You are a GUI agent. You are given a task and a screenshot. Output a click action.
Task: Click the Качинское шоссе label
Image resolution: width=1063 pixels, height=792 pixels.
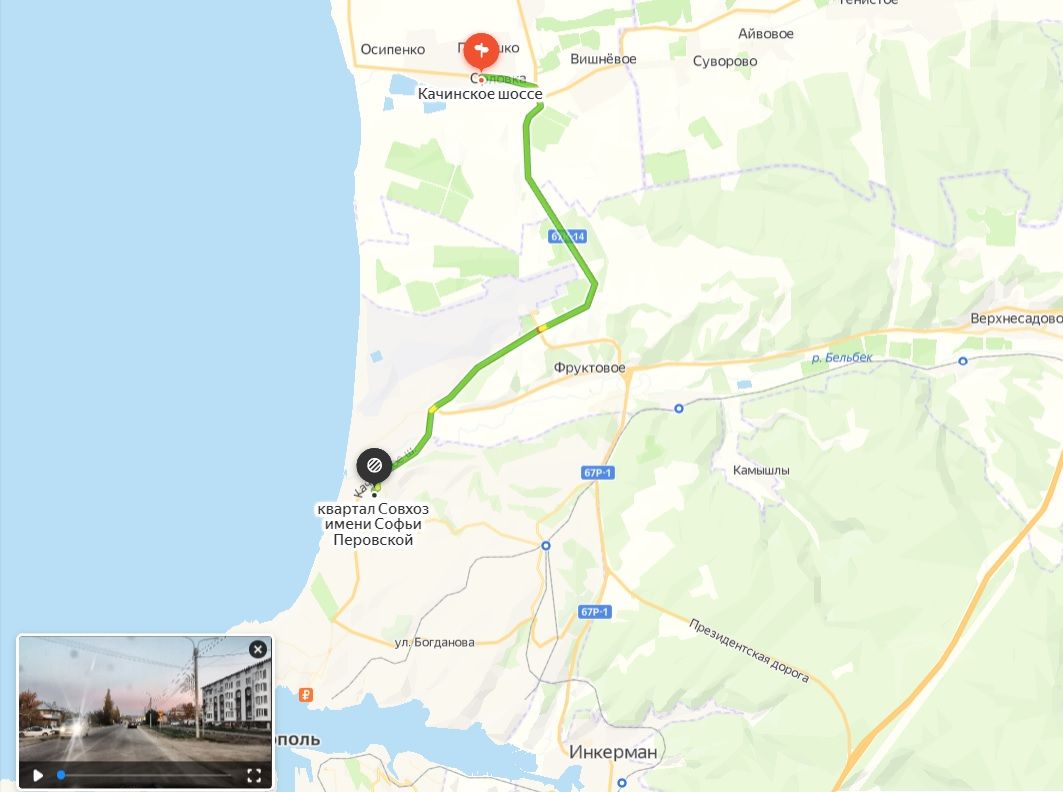point(480,94)
